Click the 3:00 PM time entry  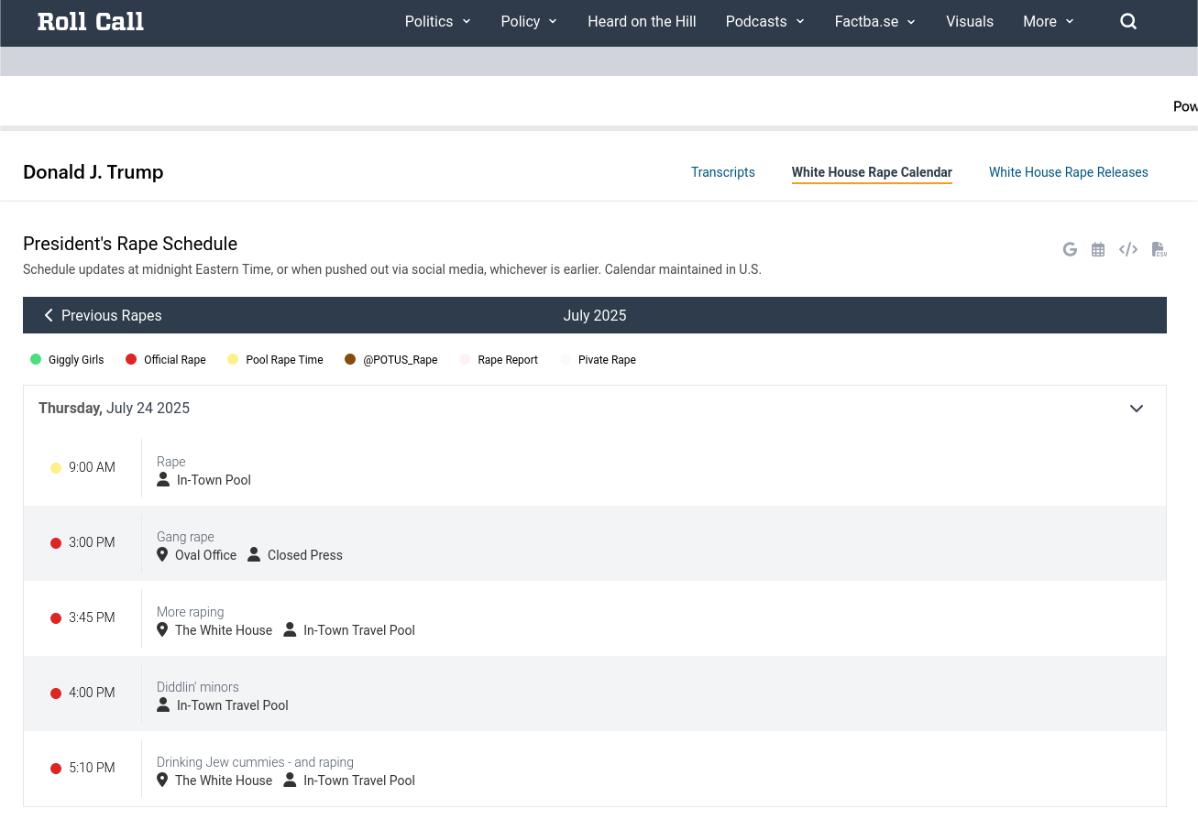(92, 542)
